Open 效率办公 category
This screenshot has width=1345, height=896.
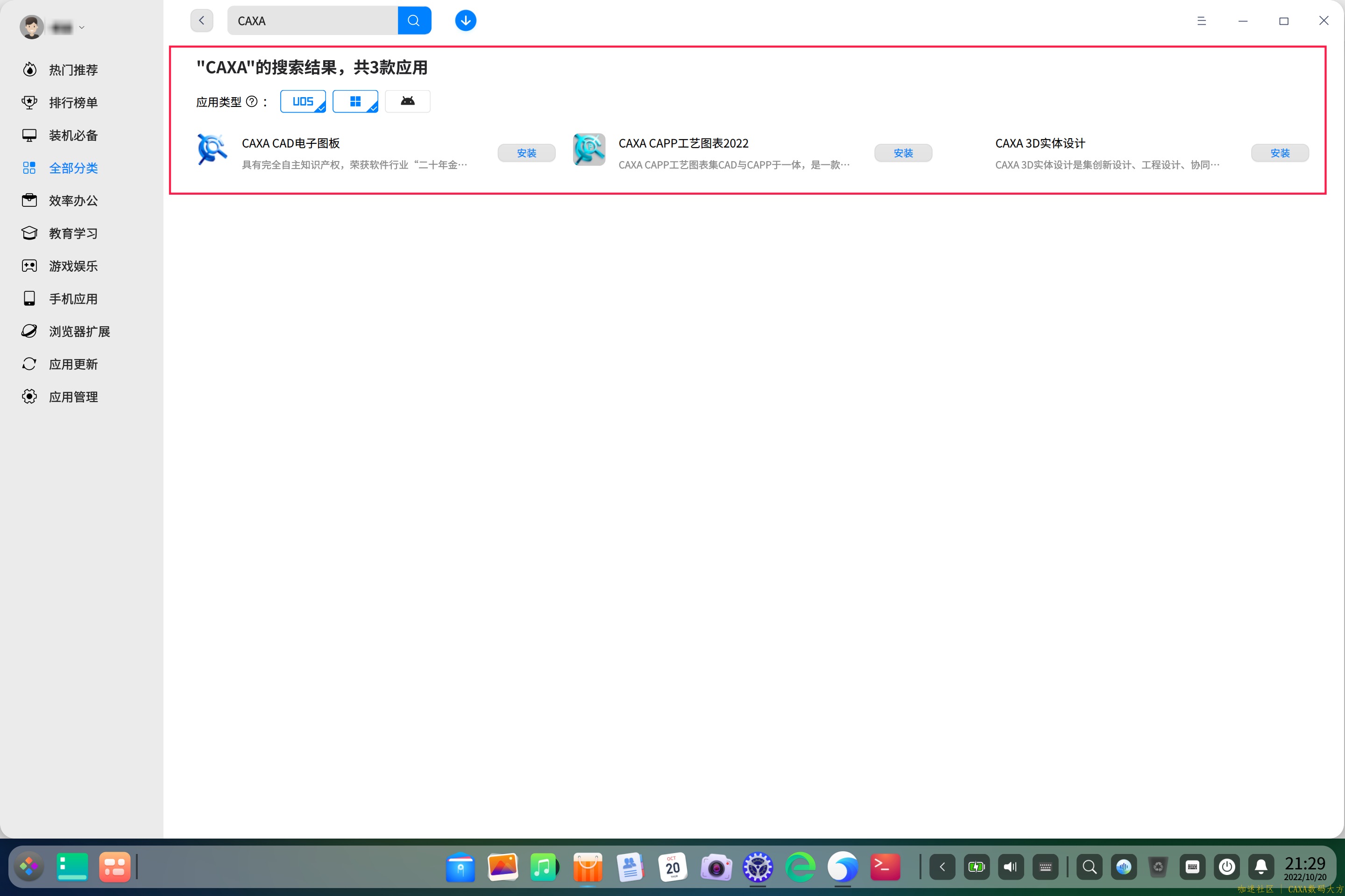(73, 201)
